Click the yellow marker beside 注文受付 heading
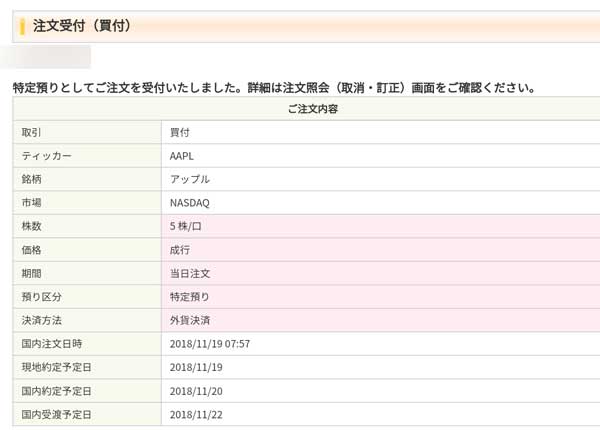 [23, 26]
